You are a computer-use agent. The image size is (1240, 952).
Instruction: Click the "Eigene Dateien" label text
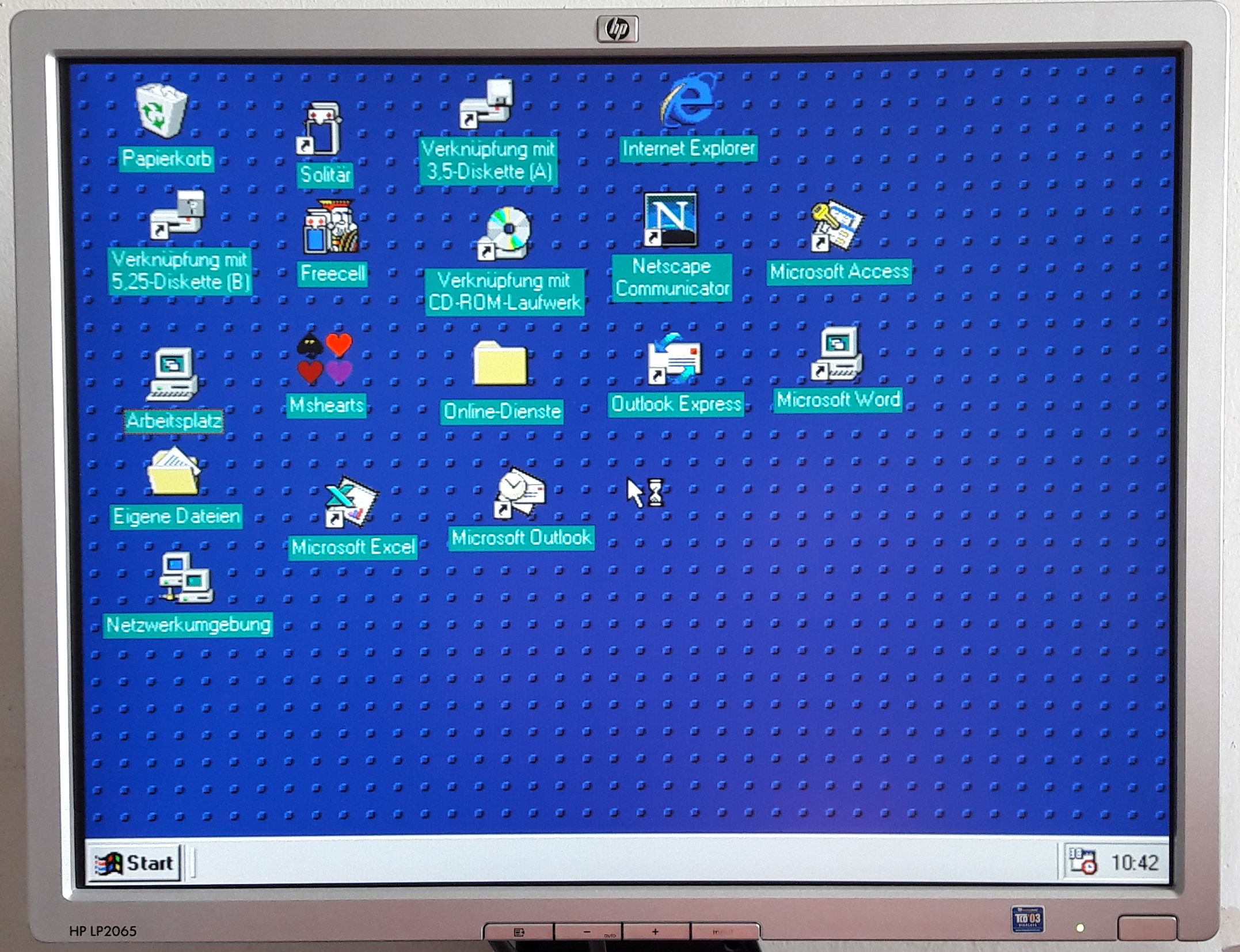[176, 516]
